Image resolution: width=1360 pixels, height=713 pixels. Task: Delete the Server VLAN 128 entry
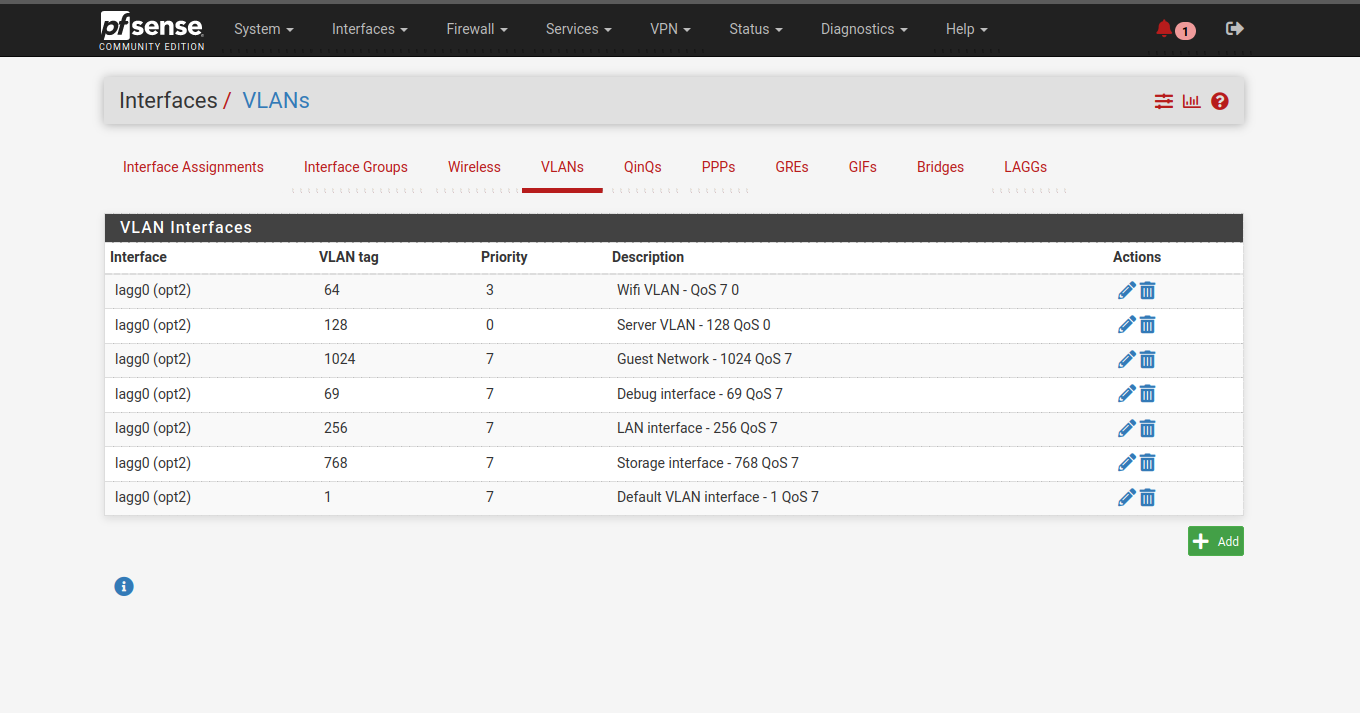point(1148,325)
